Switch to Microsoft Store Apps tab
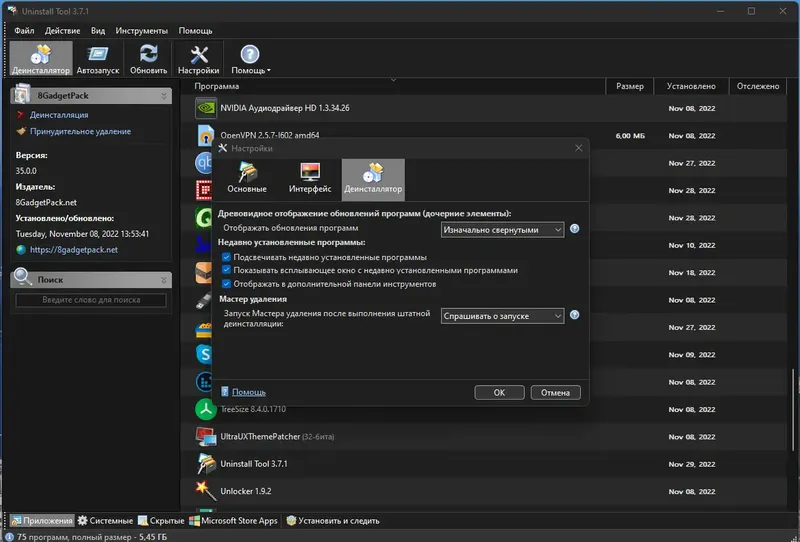This screenshot has width=800, height=542. click(233, 521)
